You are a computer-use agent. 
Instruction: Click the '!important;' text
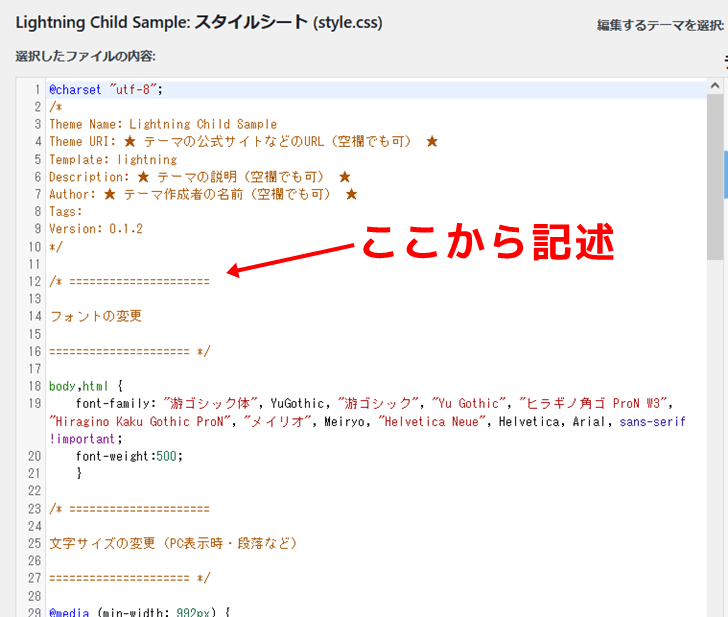(x=86, y=439)
